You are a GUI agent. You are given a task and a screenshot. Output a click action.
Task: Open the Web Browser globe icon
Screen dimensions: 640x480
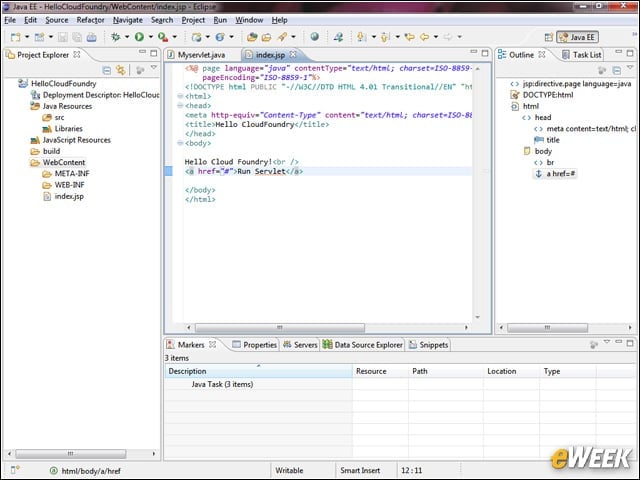click(314, 37)
